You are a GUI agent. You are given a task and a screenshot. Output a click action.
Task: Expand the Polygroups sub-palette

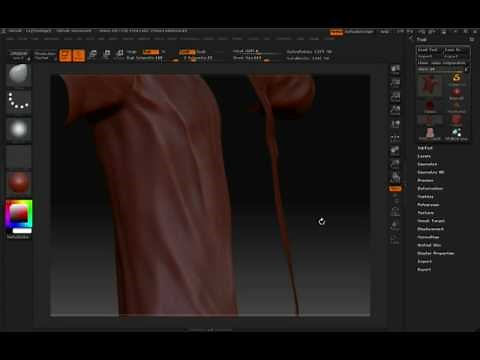[428, 205]
